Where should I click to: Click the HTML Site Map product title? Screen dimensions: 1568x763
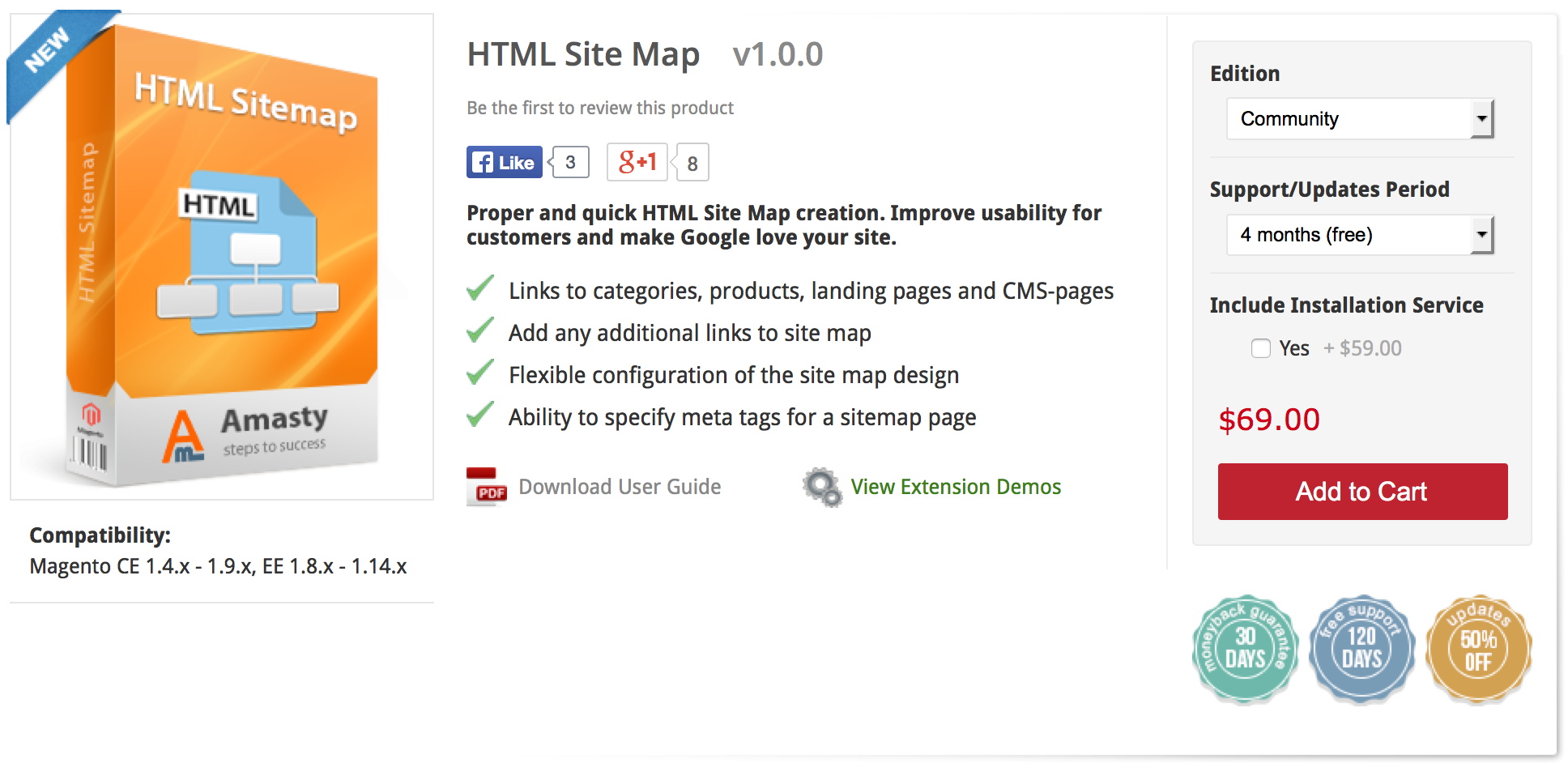click(583, 54)
